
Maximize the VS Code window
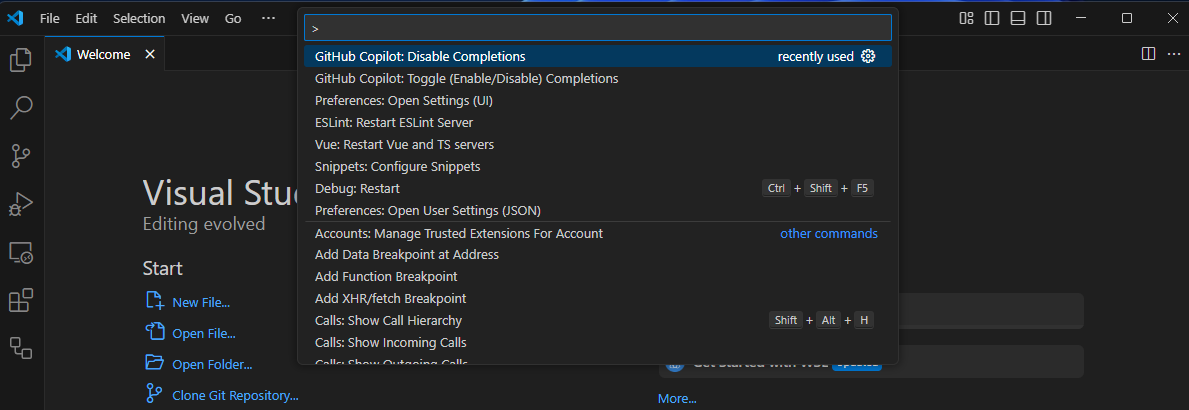coord(1127,18)
